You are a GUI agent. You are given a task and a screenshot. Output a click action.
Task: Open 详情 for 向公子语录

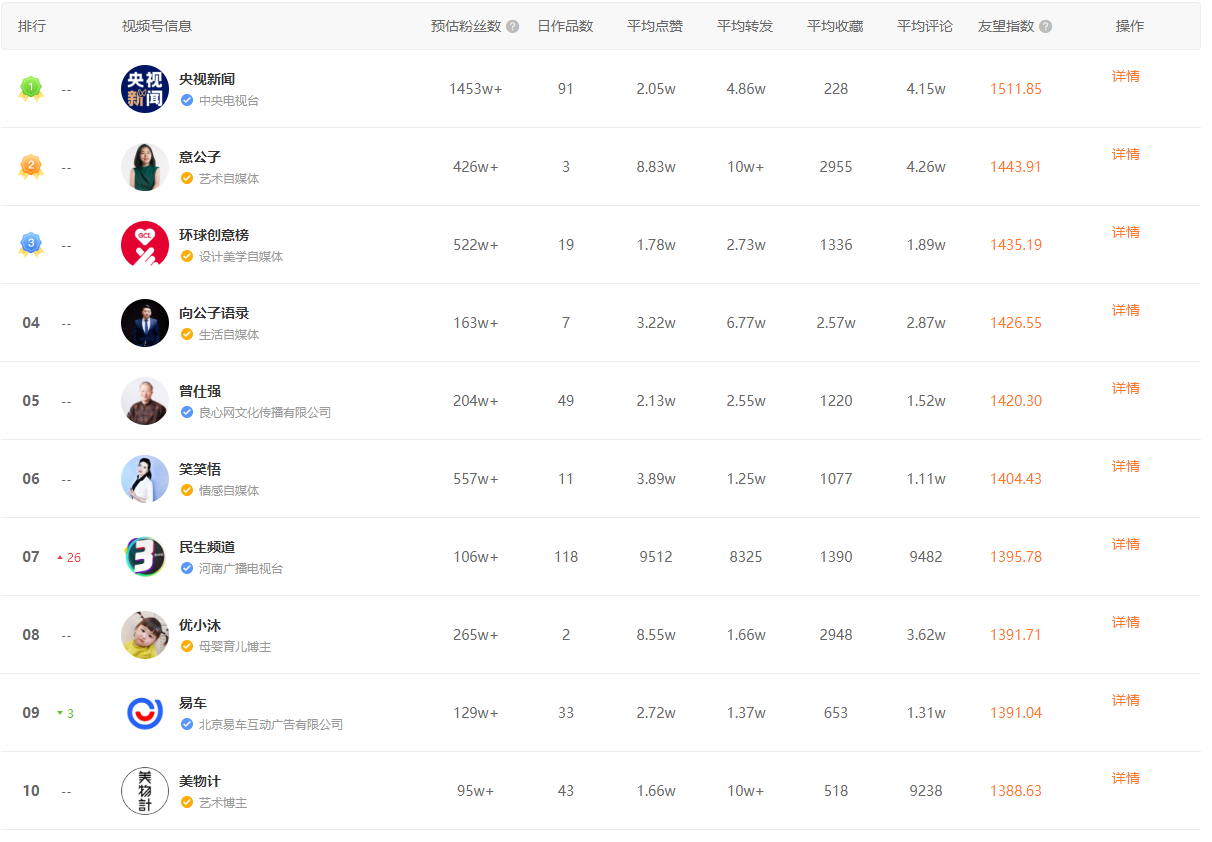pyautogui.click(x=1125, y=310)
